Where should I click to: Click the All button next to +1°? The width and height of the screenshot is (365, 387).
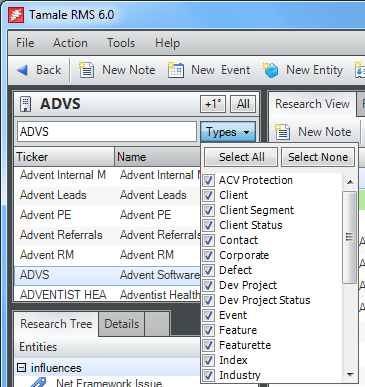point(243,104)
